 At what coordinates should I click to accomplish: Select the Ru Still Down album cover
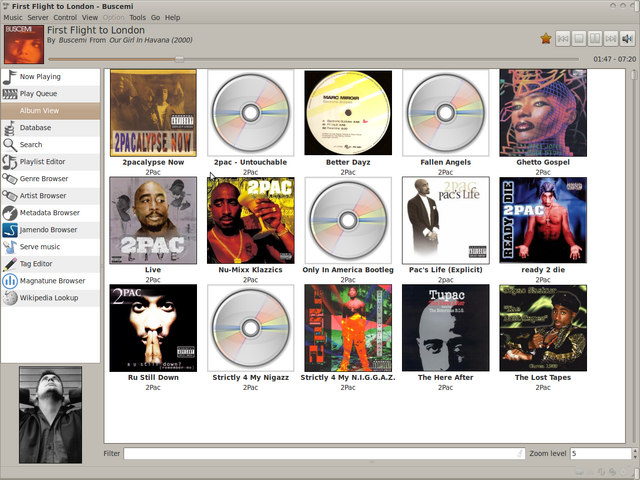(153, 328)
